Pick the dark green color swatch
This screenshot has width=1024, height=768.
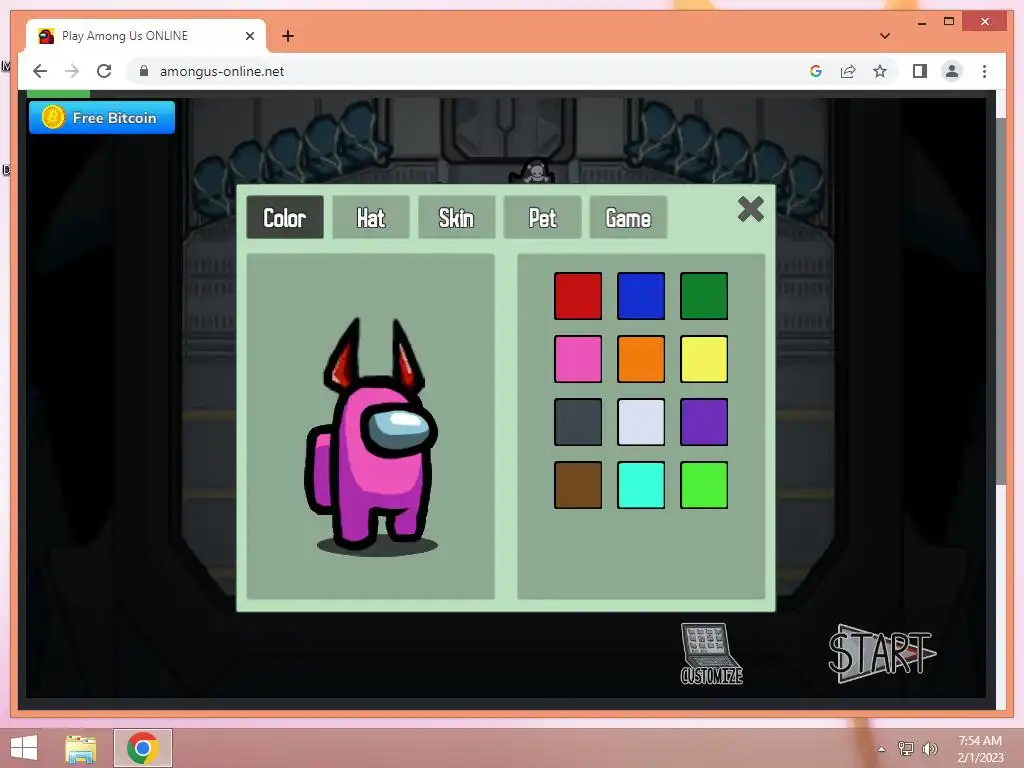704,296
